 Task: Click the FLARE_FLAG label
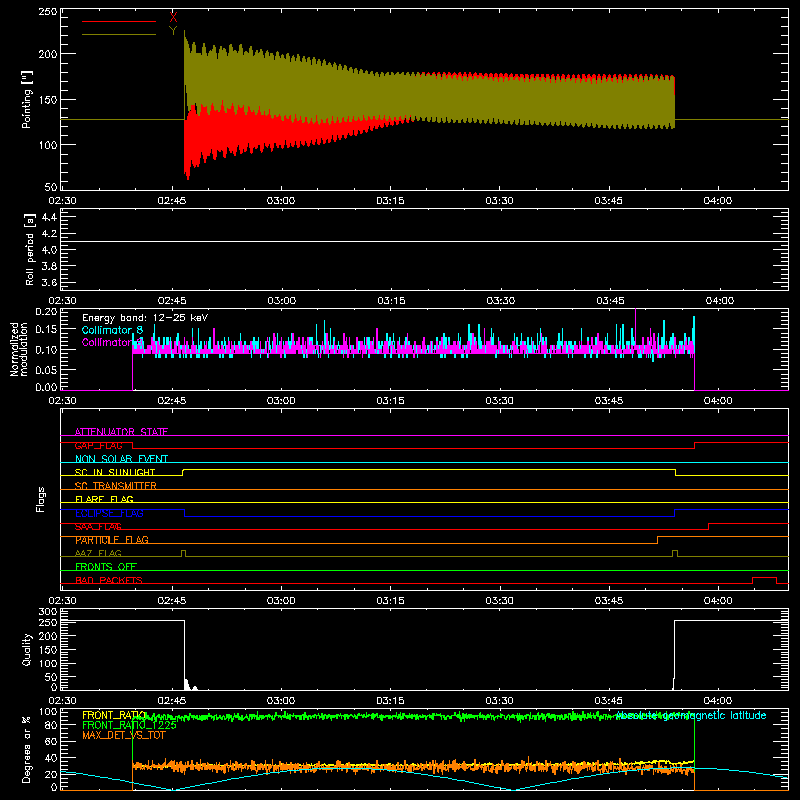(x=104, y=499)
